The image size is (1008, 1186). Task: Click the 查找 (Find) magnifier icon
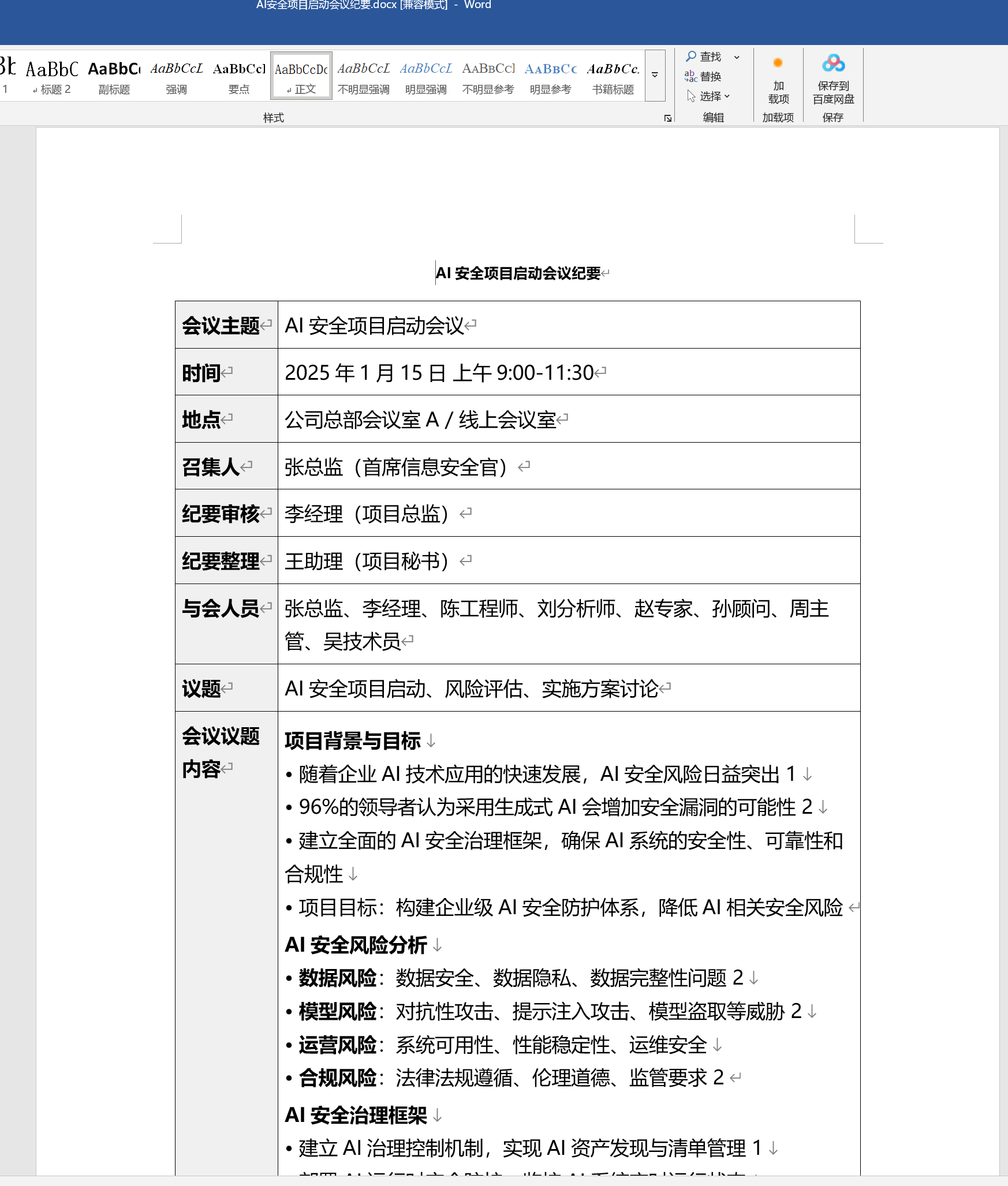pos(690,57)
